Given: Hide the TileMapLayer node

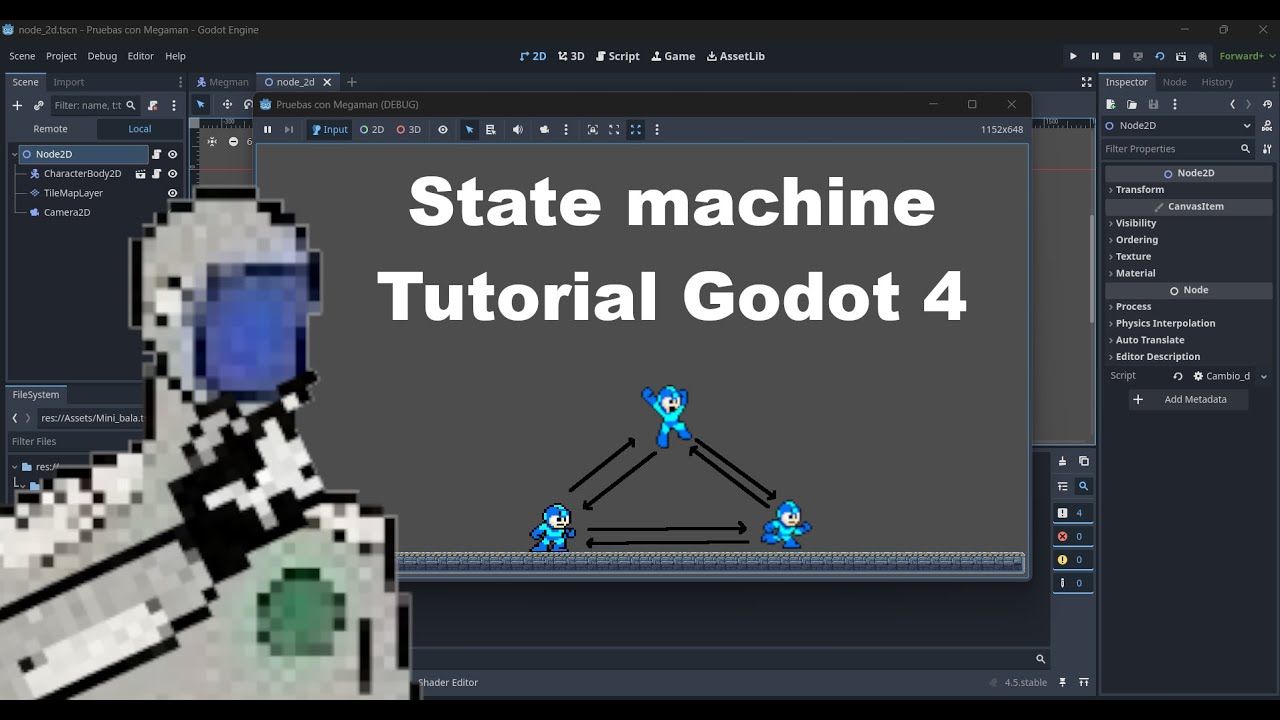Looking at the screenshot, I should (x=172, y=193).
